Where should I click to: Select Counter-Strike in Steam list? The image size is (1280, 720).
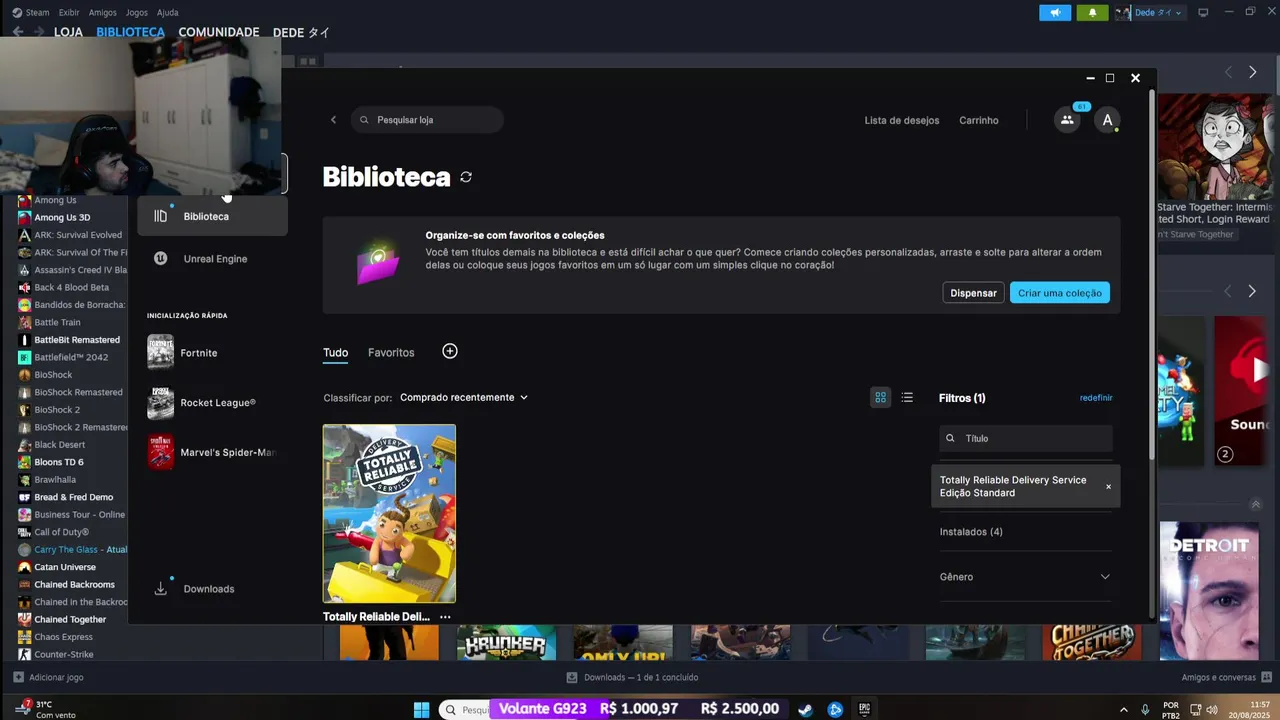point(64,654)
